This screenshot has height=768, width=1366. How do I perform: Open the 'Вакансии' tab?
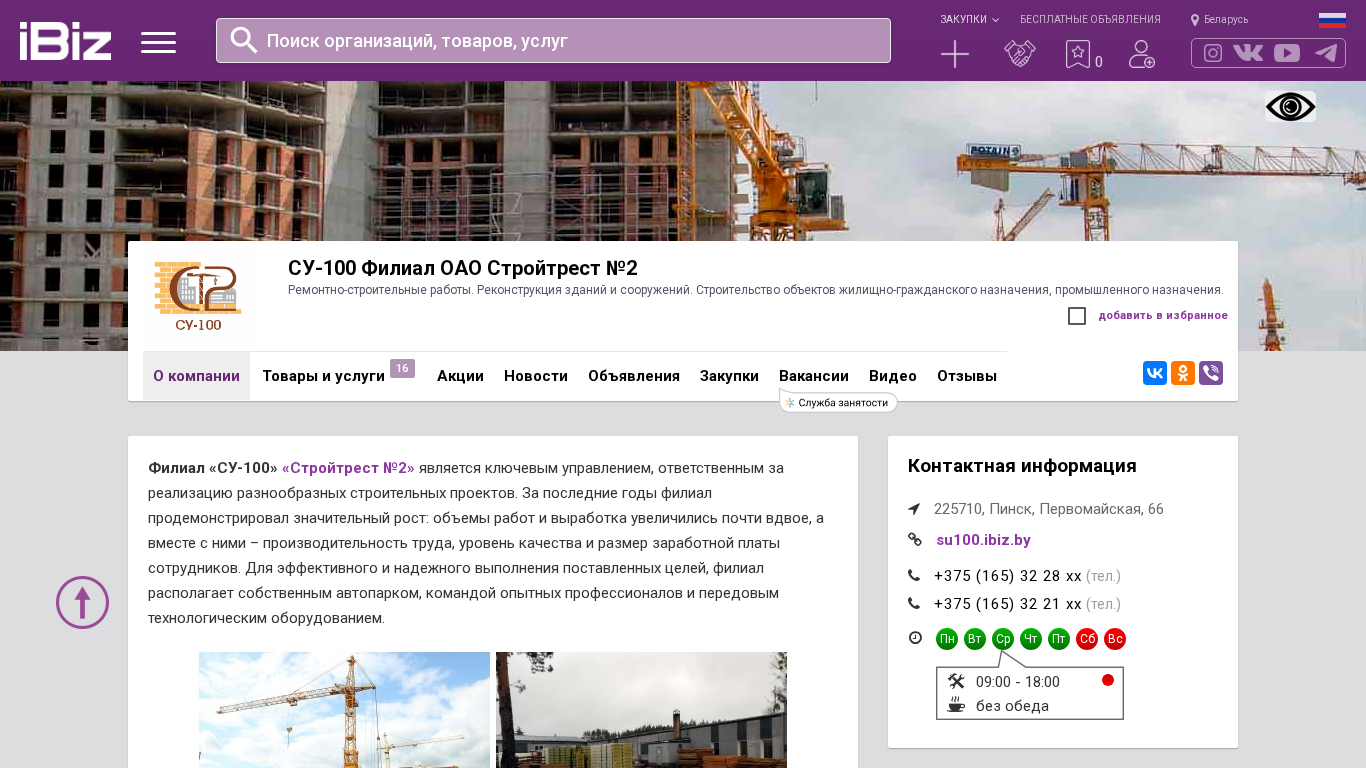(813, 376)
